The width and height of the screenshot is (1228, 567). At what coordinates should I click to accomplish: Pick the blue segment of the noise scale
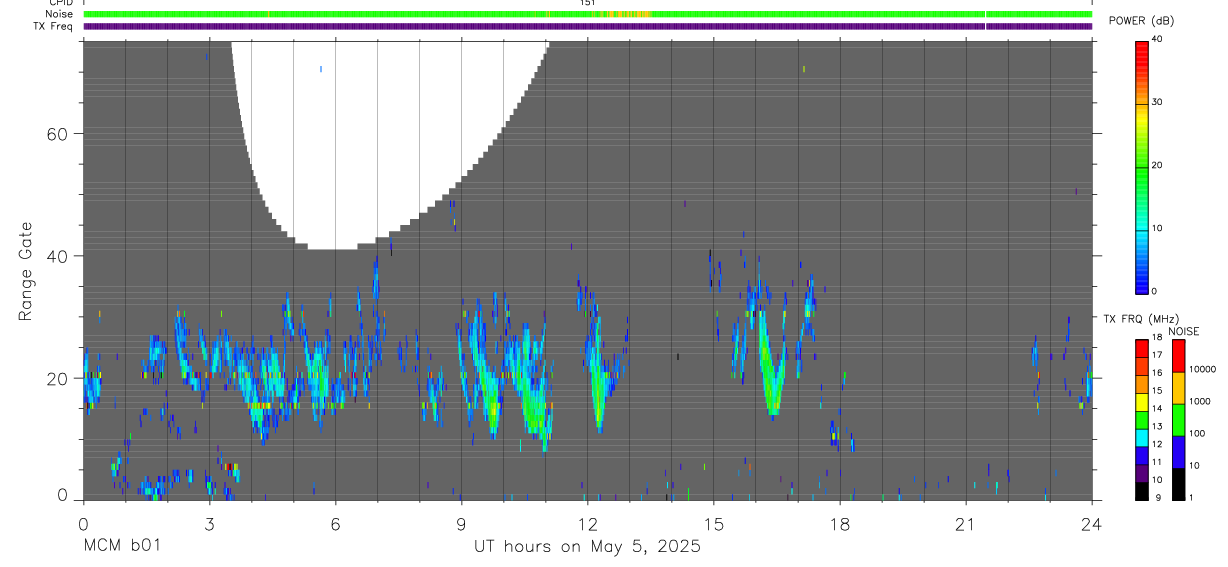point(1178,452)
